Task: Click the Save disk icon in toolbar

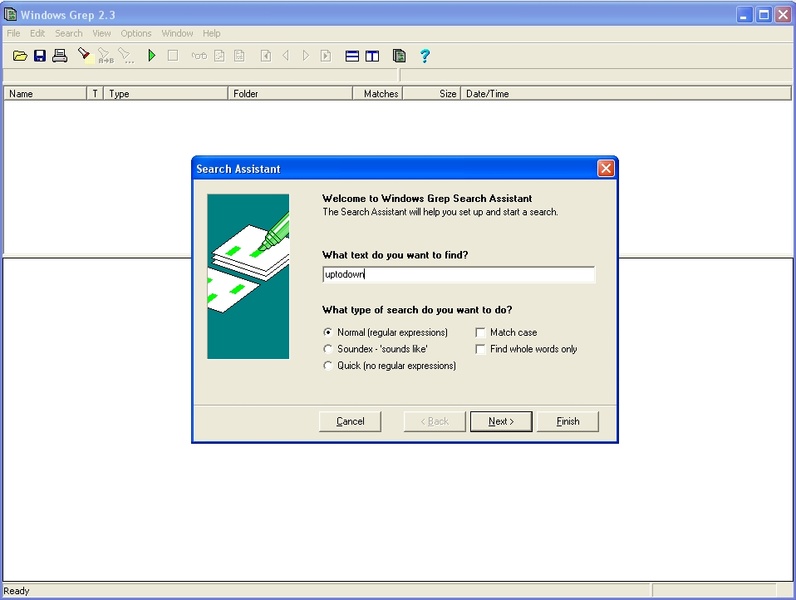Action: point(40,56)
